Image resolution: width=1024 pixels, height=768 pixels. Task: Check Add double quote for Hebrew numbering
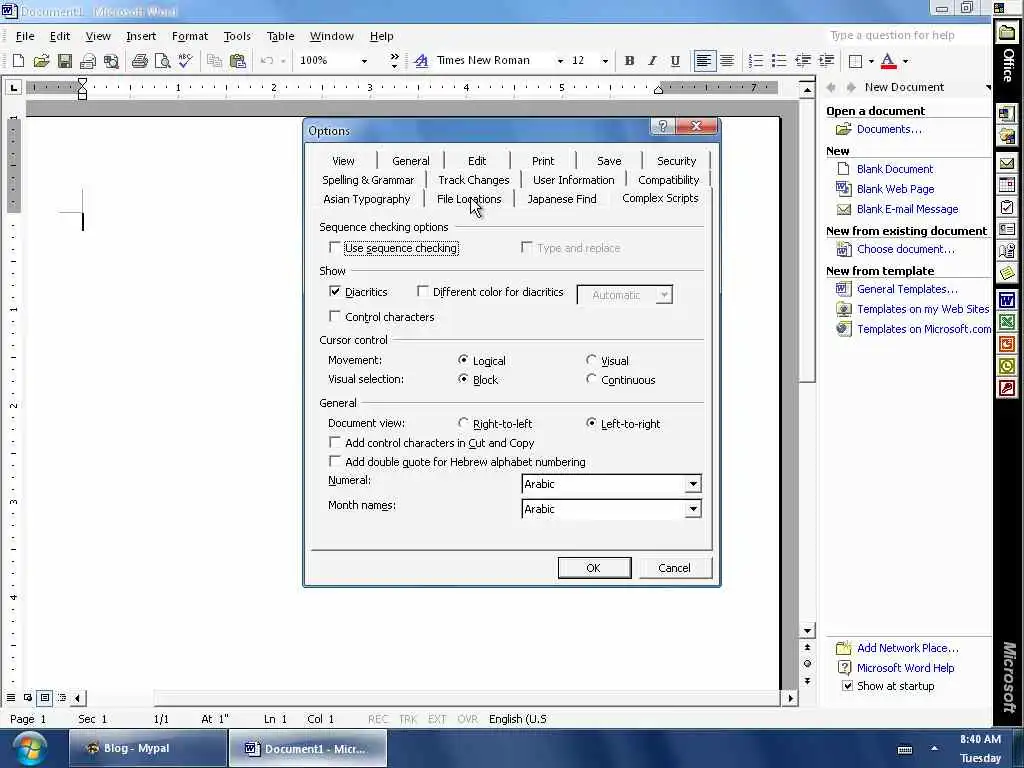(335, 461)
